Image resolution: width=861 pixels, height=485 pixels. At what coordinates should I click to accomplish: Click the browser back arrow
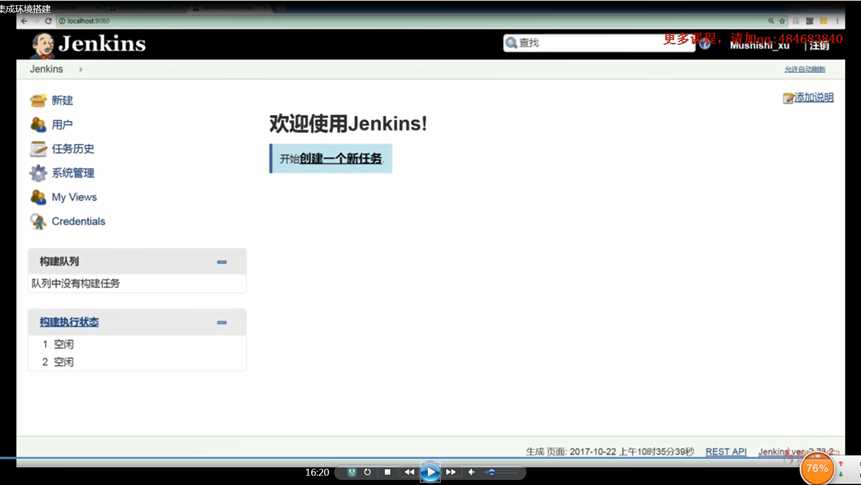tap(24, 21)
